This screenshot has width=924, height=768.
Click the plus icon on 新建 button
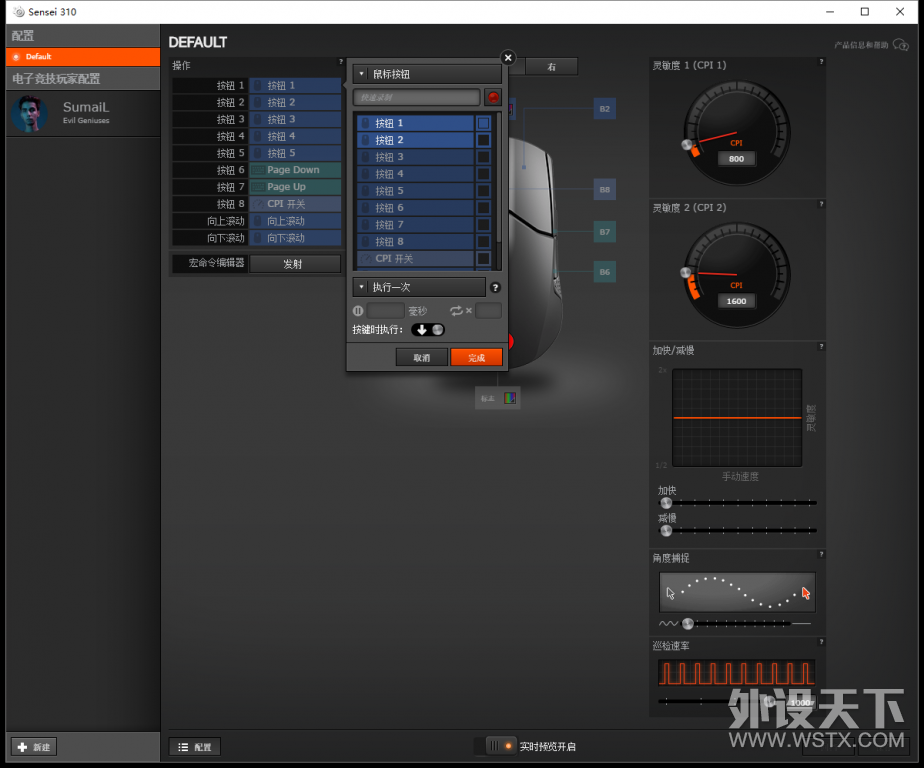tap(22, 747)
